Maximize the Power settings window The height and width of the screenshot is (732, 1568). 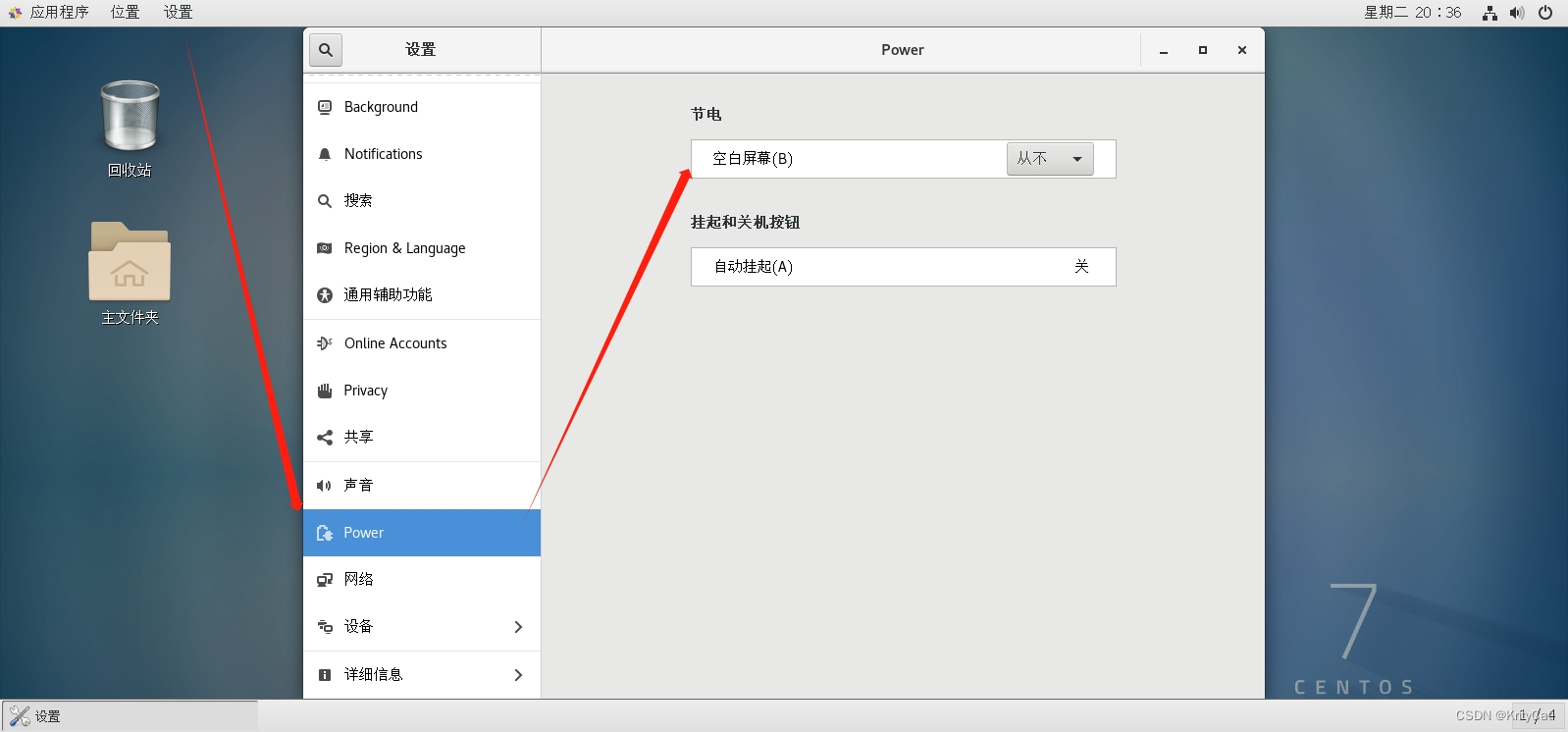pyautogui.click(x=1203, y=50)
